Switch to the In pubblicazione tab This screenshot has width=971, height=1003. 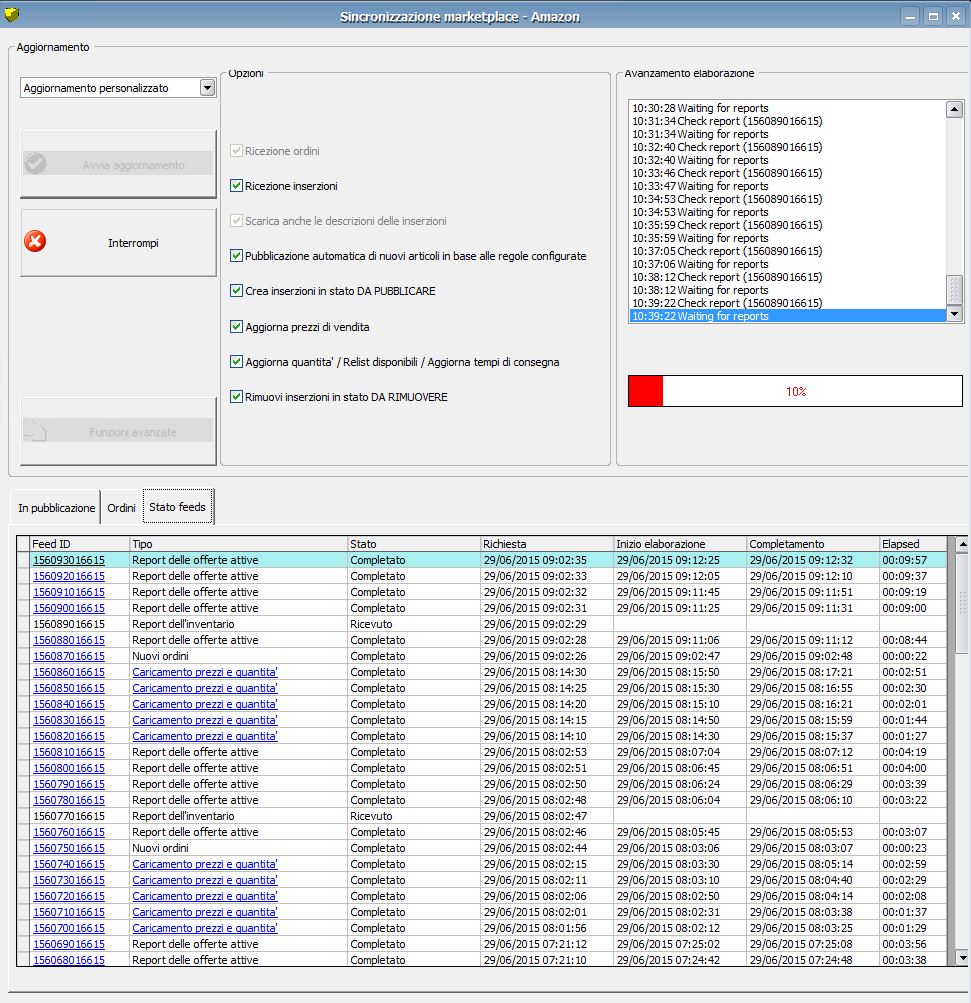pyautogui.click(x=56, y=508)
